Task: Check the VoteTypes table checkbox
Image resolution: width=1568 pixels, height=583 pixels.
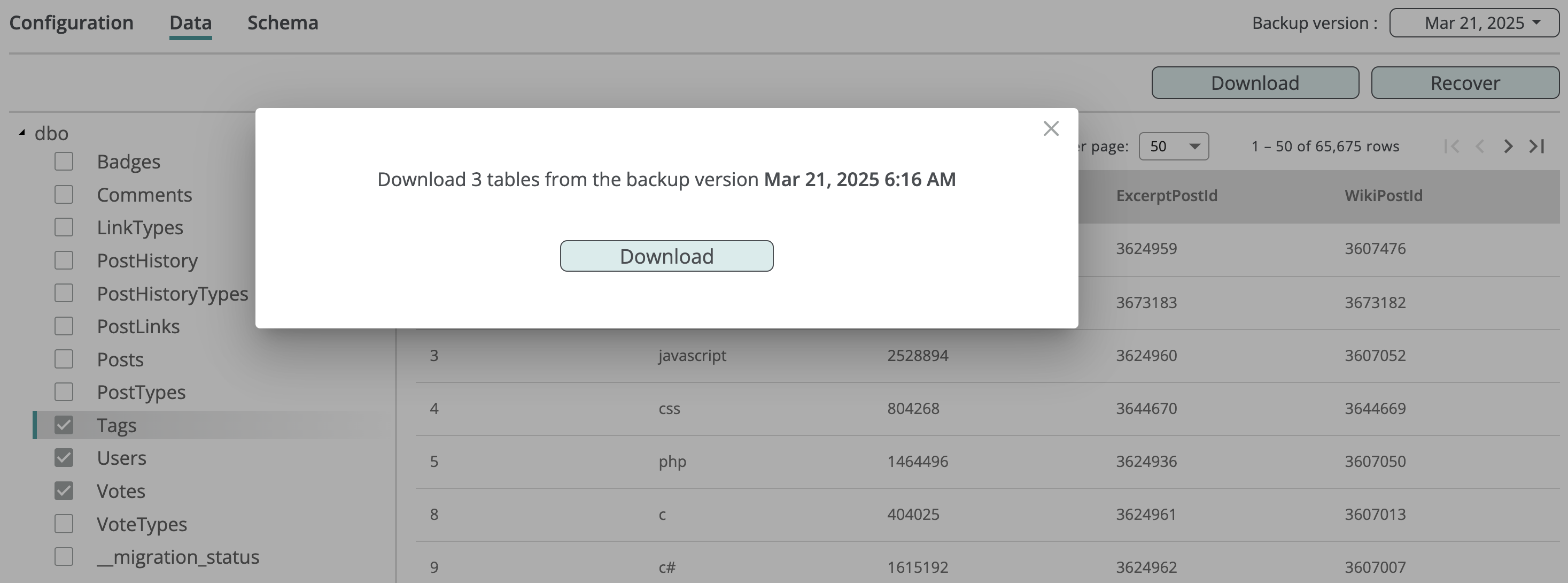Action: 64,524
